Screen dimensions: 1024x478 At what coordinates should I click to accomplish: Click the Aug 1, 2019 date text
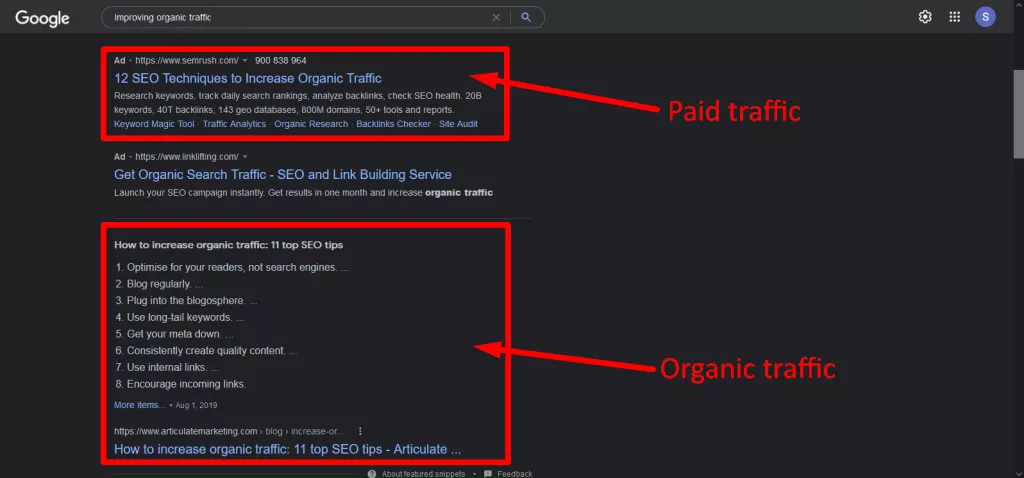point(197,405)
